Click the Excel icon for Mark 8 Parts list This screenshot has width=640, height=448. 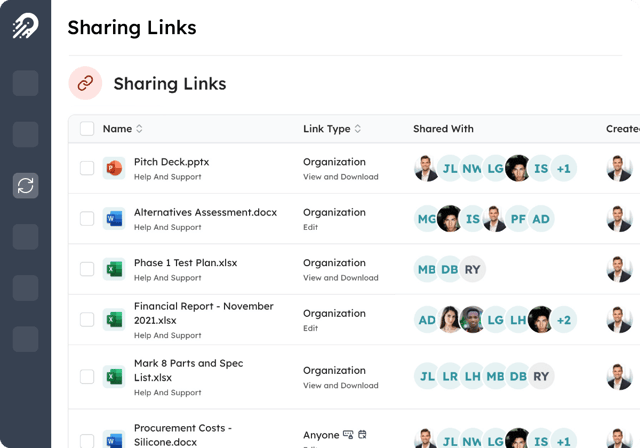tap(113, 377)
